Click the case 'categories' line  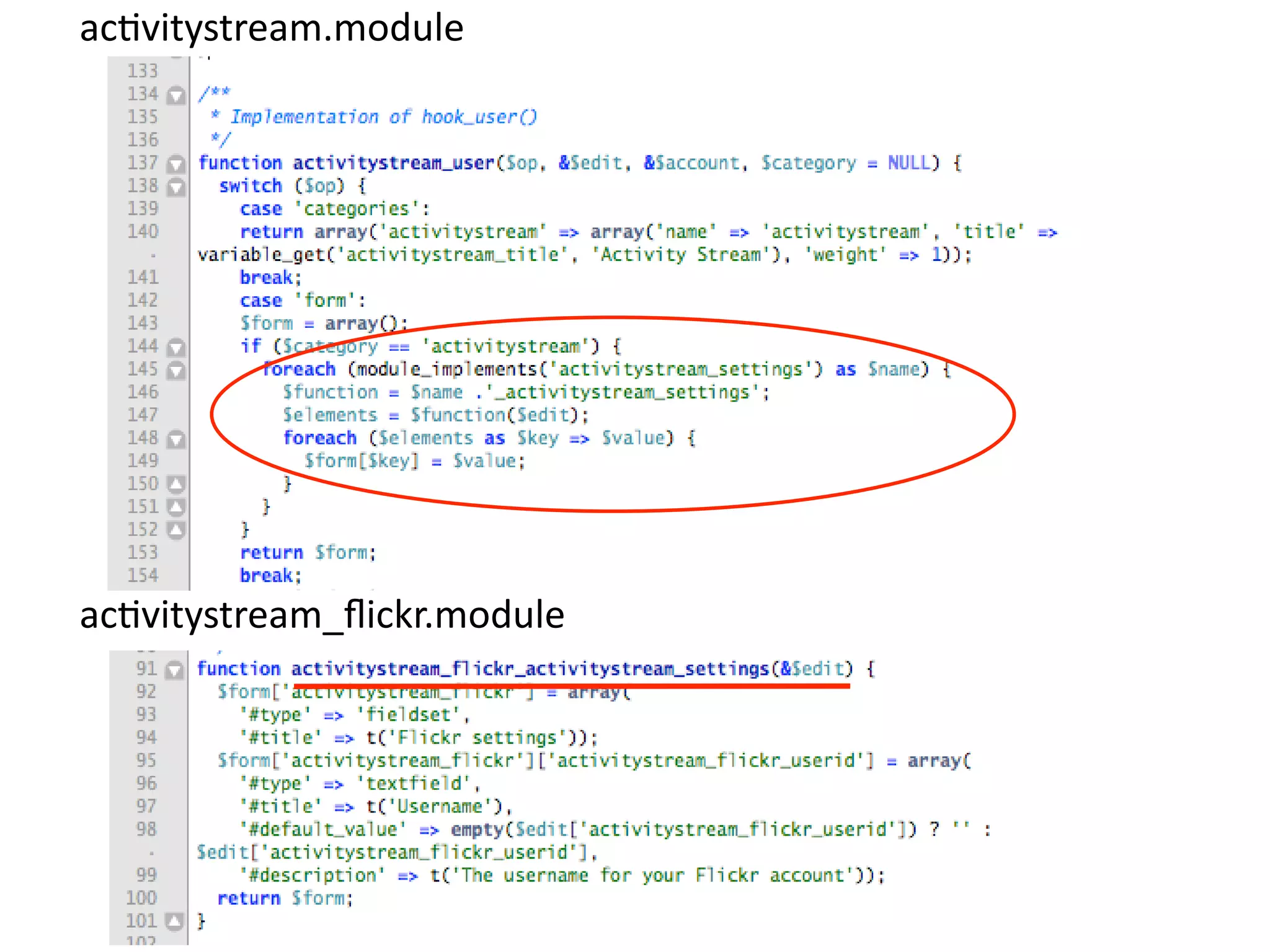[335, 209]
